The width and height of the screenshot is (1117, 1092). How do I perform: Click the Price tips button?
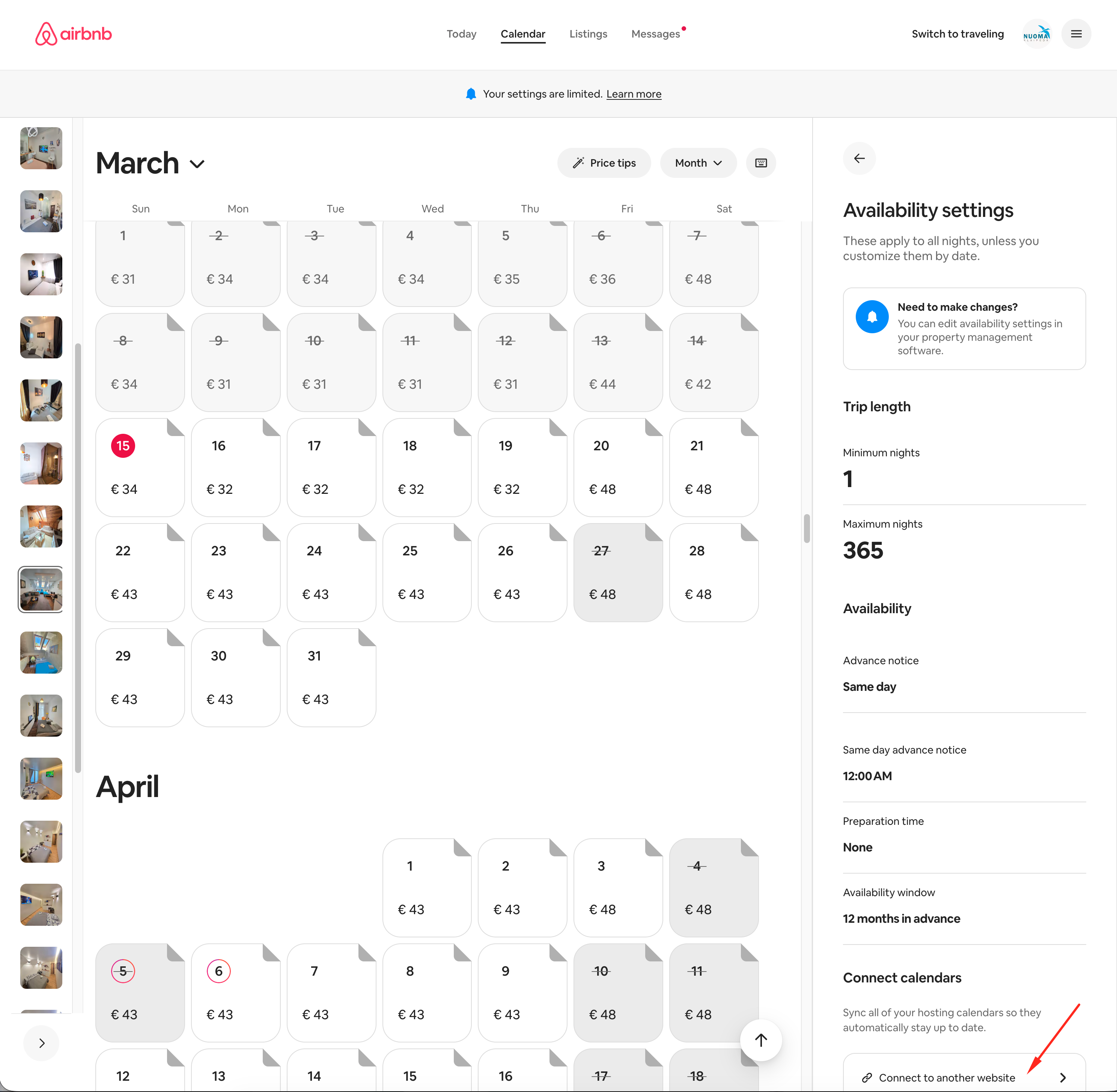click(x=604, y=163)
